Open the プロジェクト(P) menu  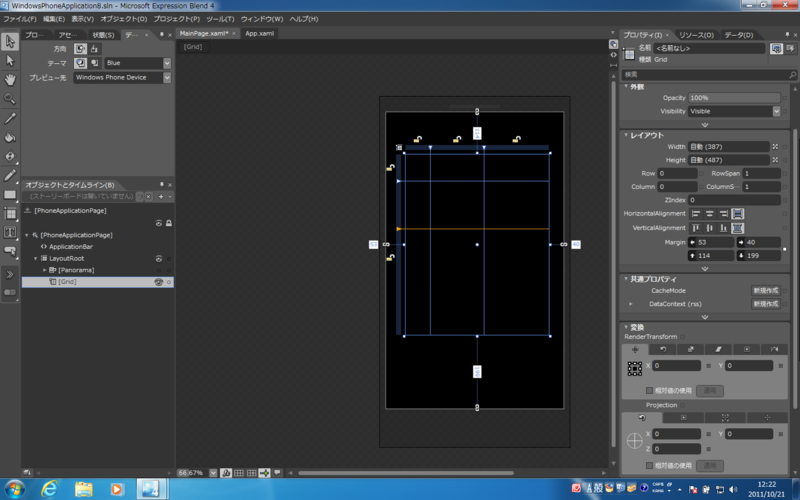[x=177, y=19]
